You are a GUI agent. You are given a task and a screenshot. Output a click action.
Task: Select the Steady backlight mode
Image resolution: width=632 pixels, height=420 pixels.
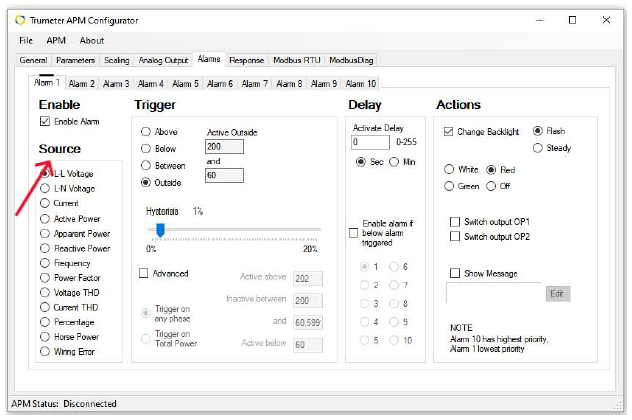538,148
